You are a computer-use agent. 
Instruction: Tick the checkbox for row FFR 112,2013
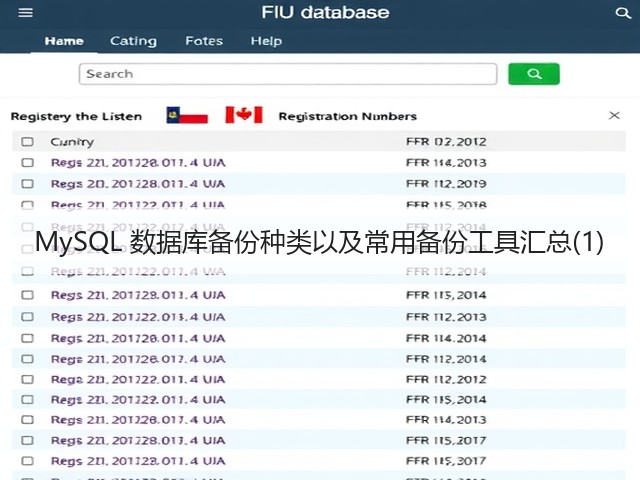(x=27, y=317)
